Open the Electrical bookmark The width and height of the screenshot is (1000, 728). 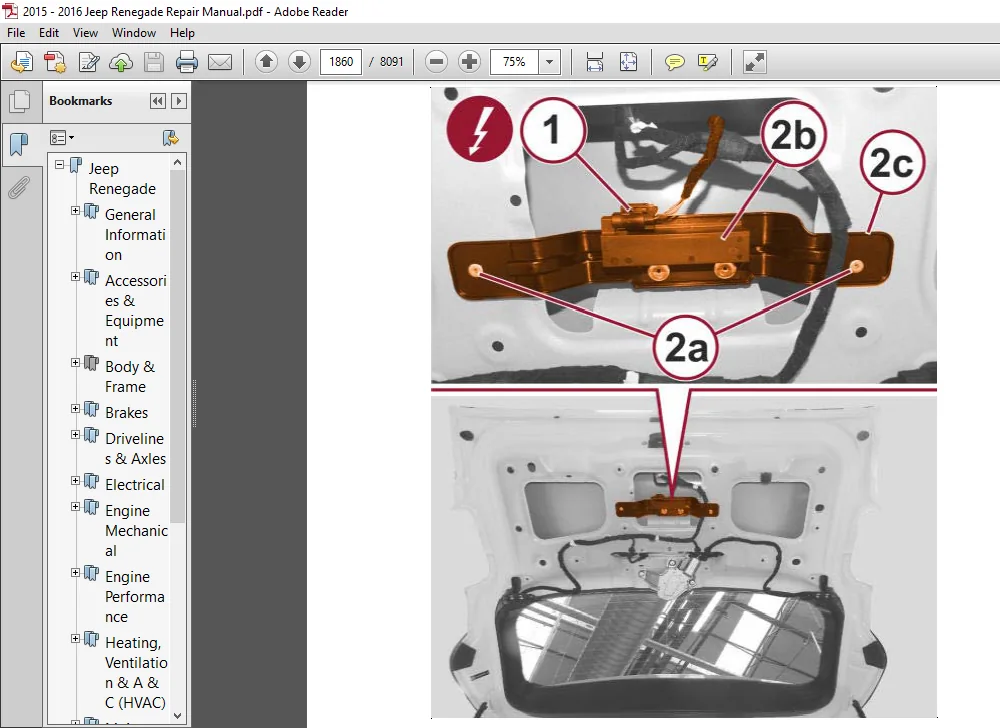135,485
